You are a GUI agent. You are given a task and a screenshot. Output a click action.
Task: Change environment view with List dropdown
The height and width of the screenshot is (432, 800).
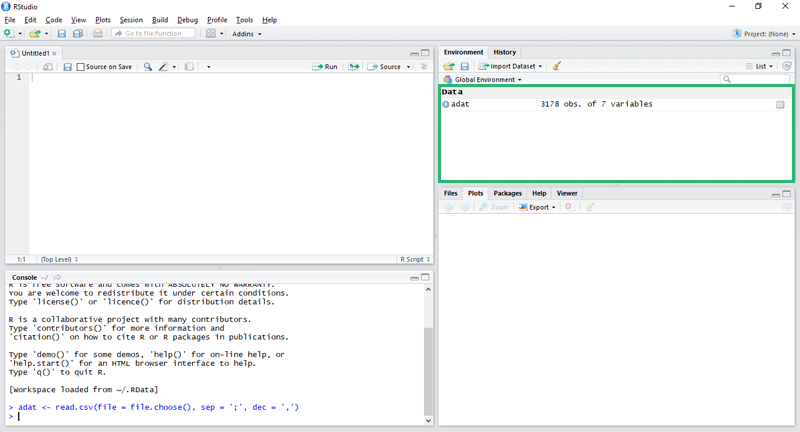click(x=759, y=66)
